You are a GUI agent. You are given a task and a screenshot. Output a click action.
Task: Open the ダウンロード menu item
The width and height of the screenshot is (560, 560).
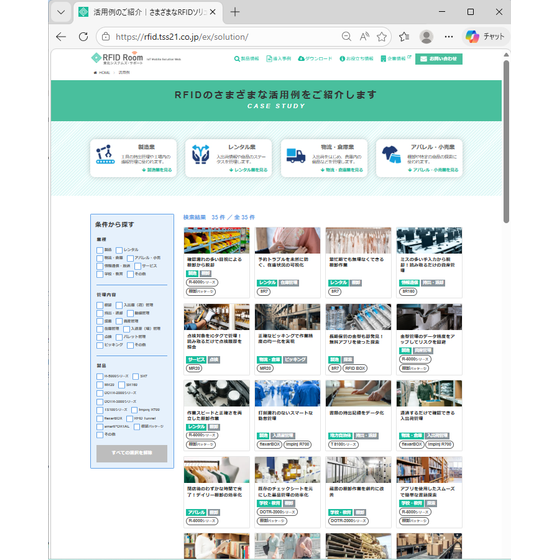[315, 59]
